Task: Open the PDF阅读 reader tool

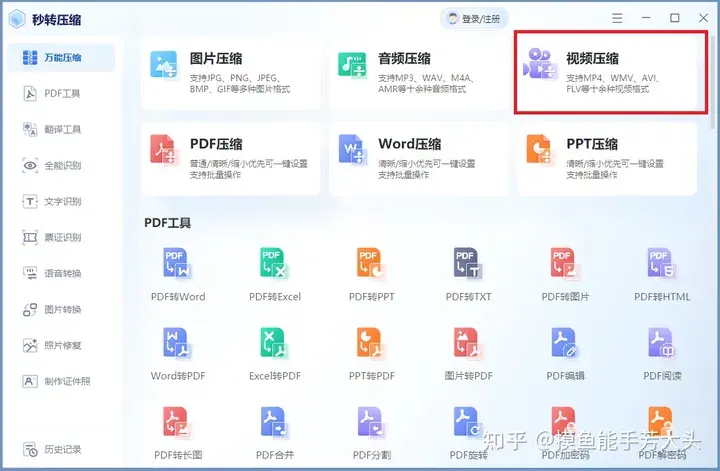Action: 662,354
